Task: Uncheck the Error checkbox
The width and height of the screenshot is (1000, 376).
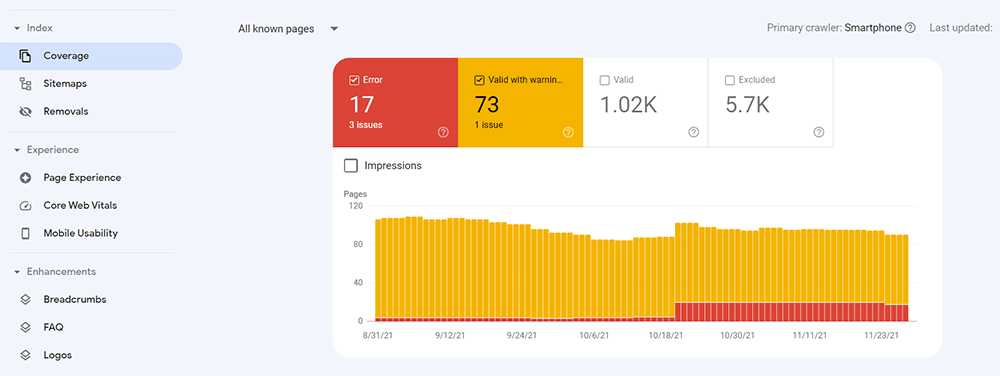Action: tap(354, 80)
